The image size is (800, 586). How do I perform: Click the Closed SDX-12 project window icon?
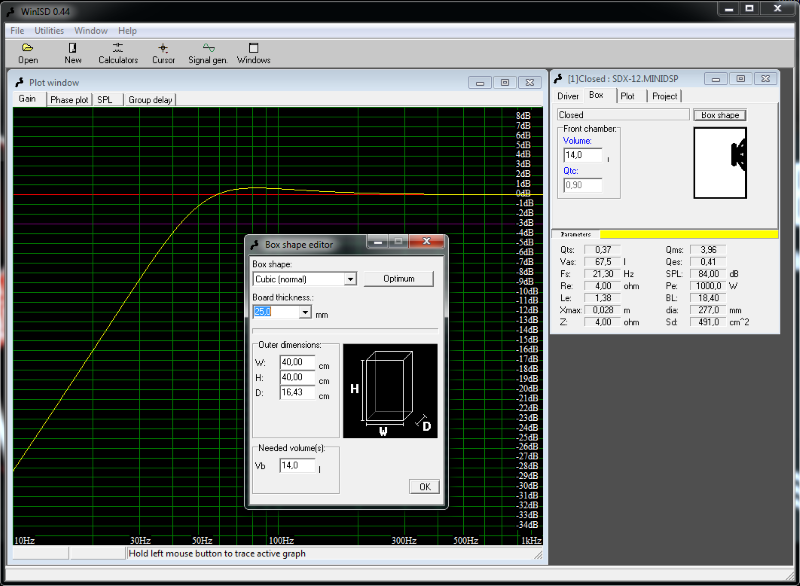coord(559,79)
